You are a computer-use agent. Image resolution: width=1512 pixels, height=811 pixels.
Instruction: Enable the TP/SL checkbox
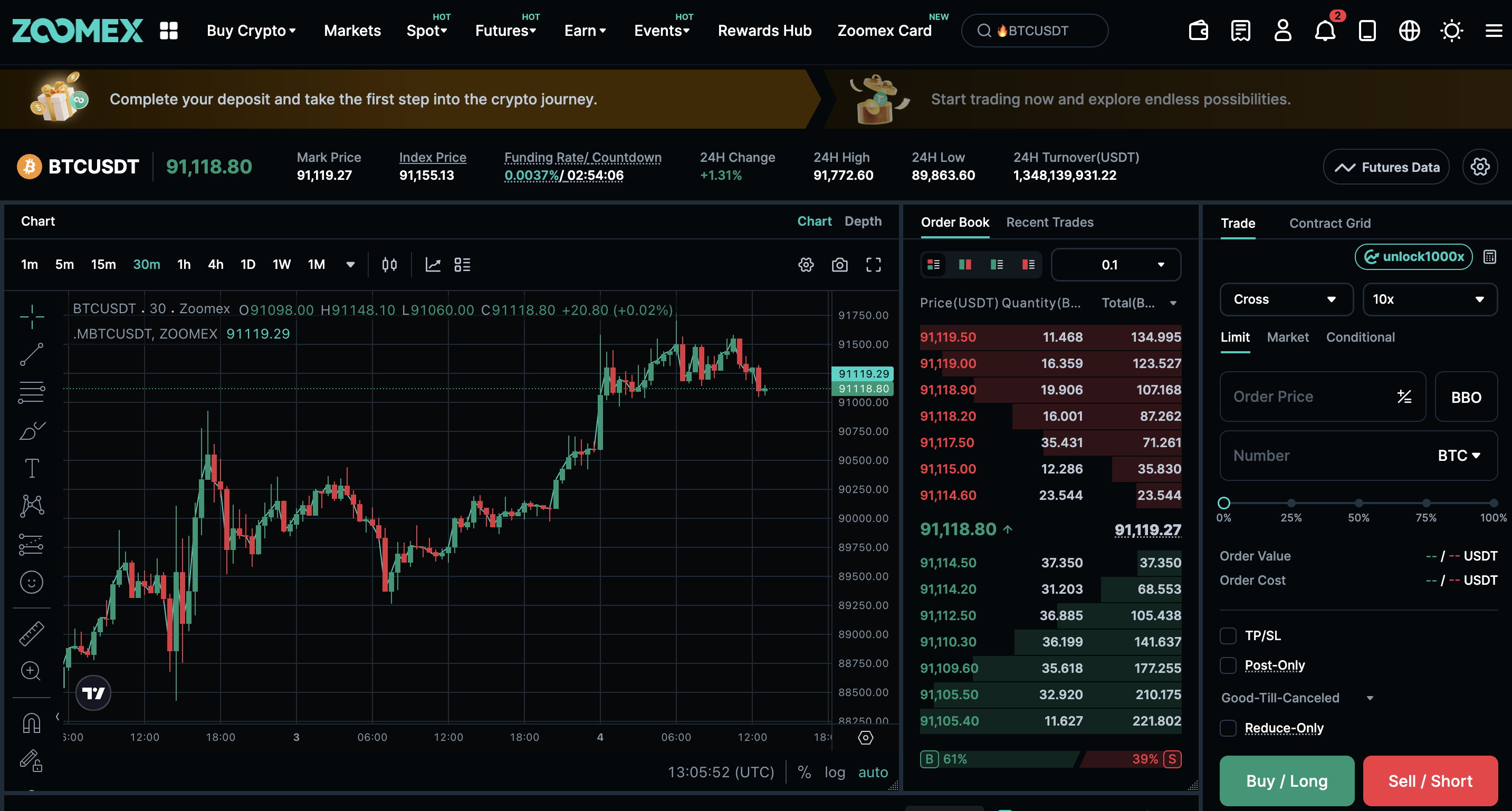pyautogui.click(x=1228, y=635)
